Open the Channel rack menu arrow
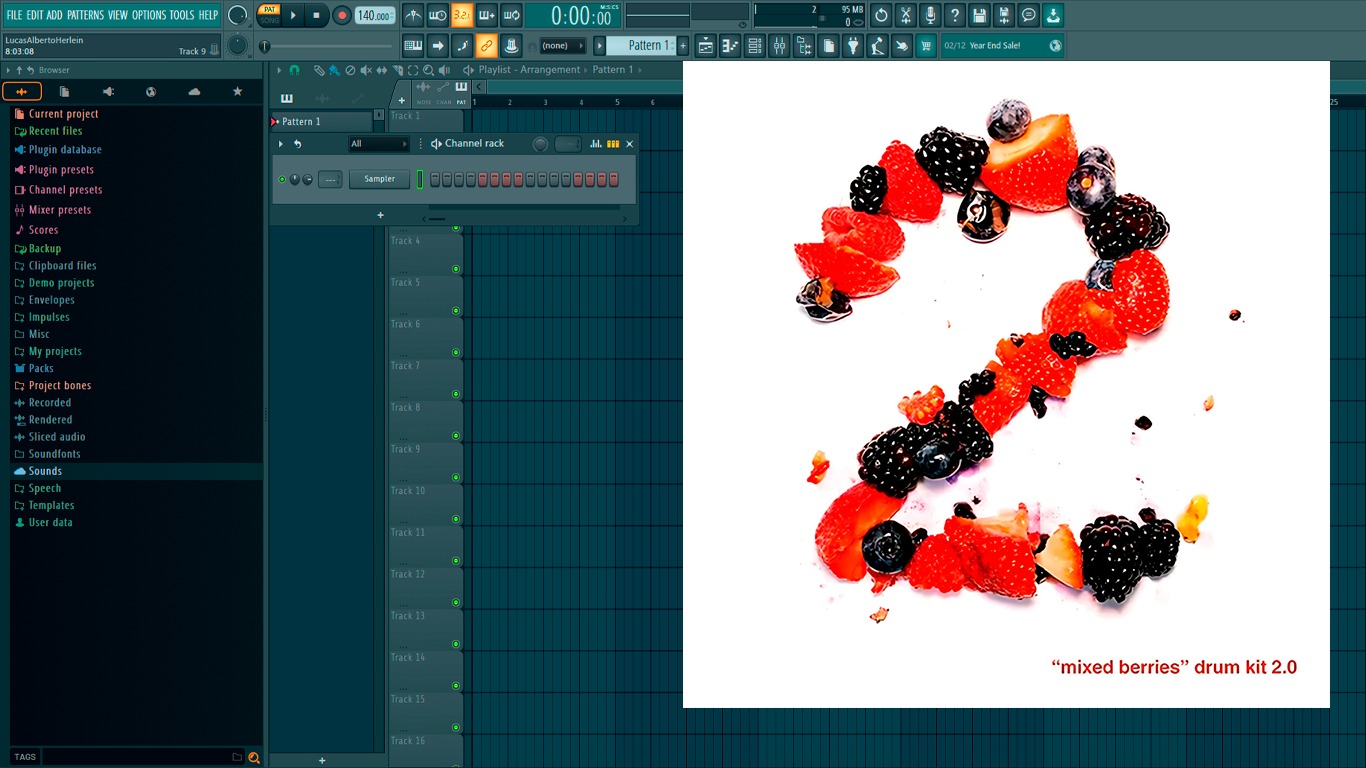This screenshot has width=1366, height=768. [281, 144]
